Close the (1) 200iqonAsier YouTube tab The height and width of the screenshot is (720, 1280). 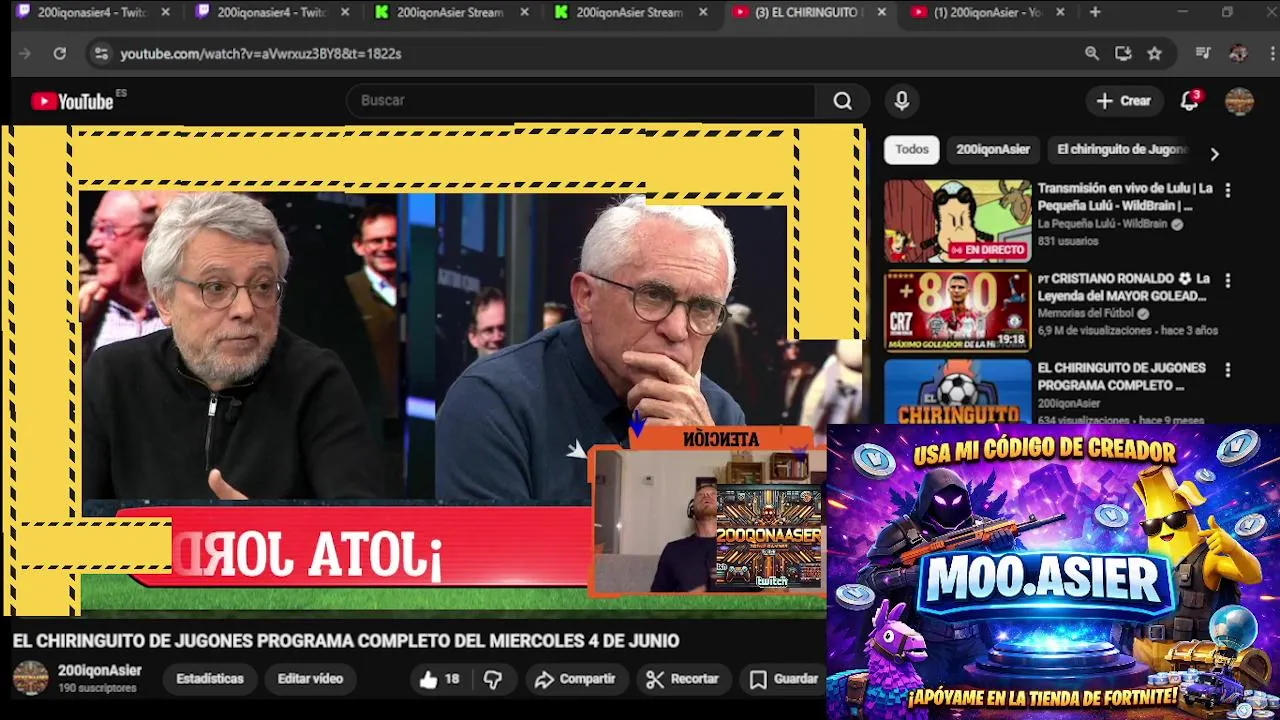click(1060, 12)
